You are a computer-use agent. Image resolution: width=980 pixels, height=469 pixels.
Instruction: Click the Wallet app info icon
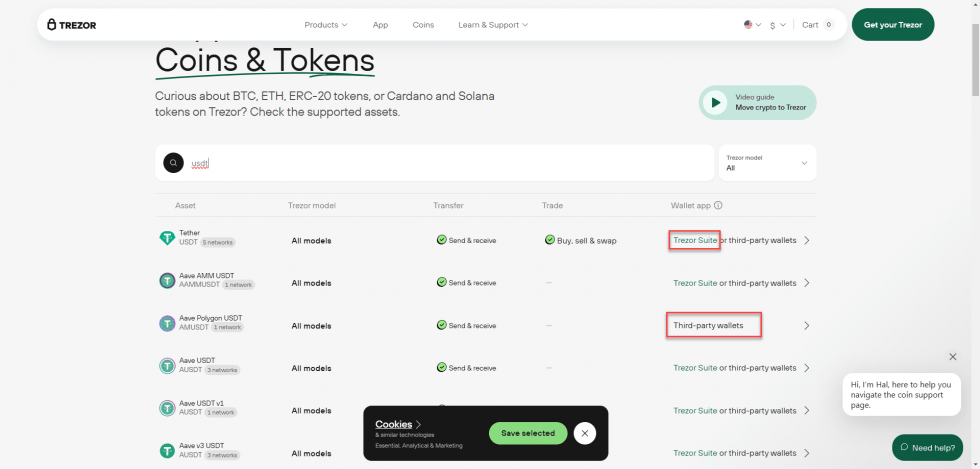718,206
